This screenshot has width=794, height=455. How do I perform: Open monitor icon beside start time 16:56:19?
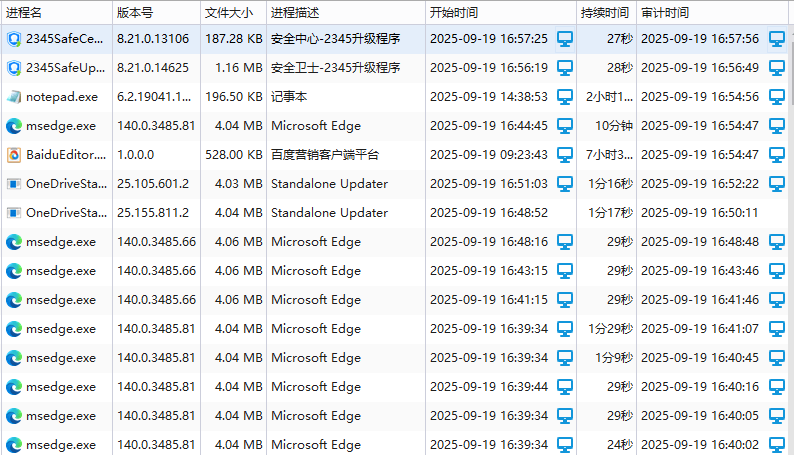[565, 68]
